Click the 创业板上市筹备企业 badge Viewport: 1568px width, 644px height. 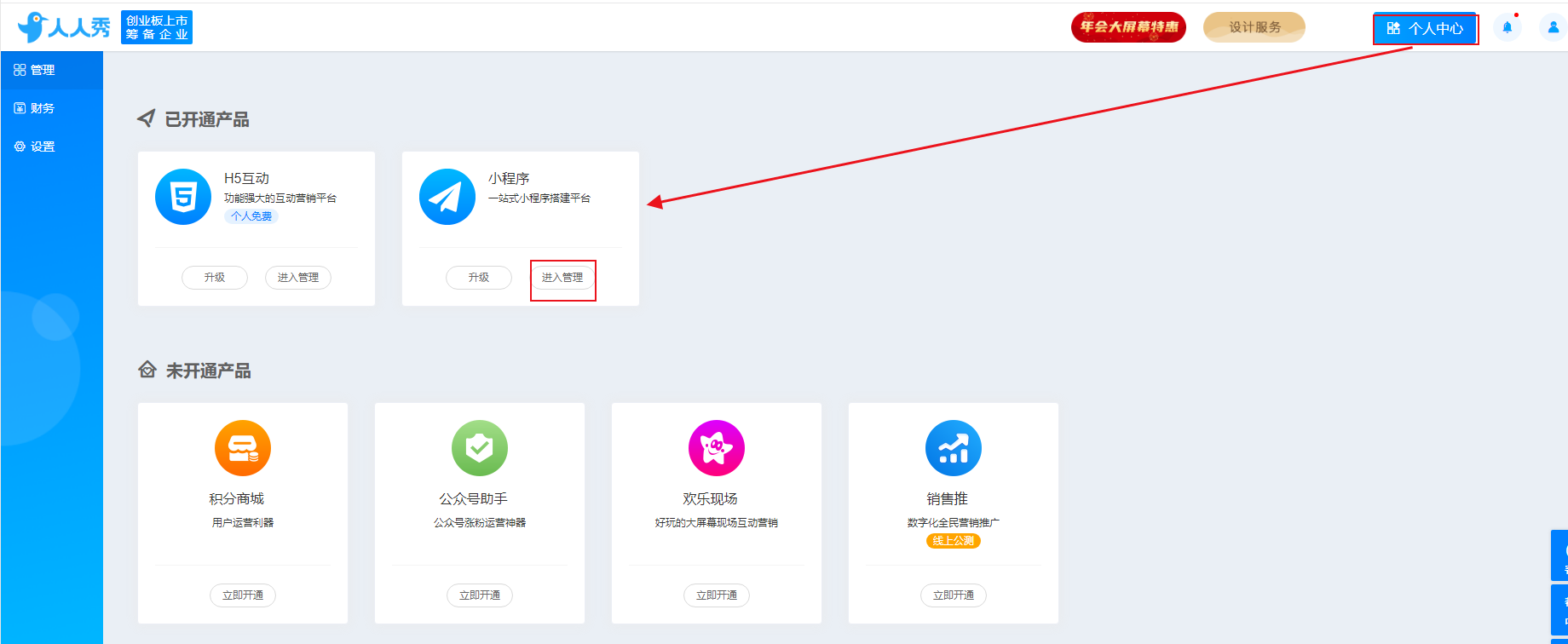(x=157, y=27)
